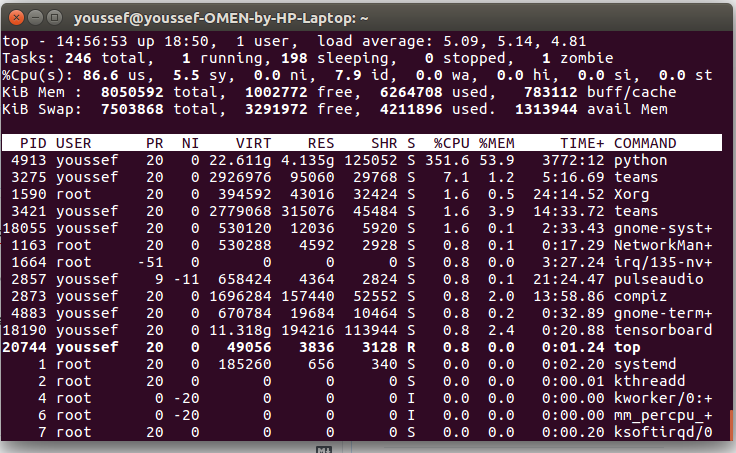The width and height of the screenshot is (736, 453).
Task: Click the 1313944 avail Mem value
Action: (546, 109)
